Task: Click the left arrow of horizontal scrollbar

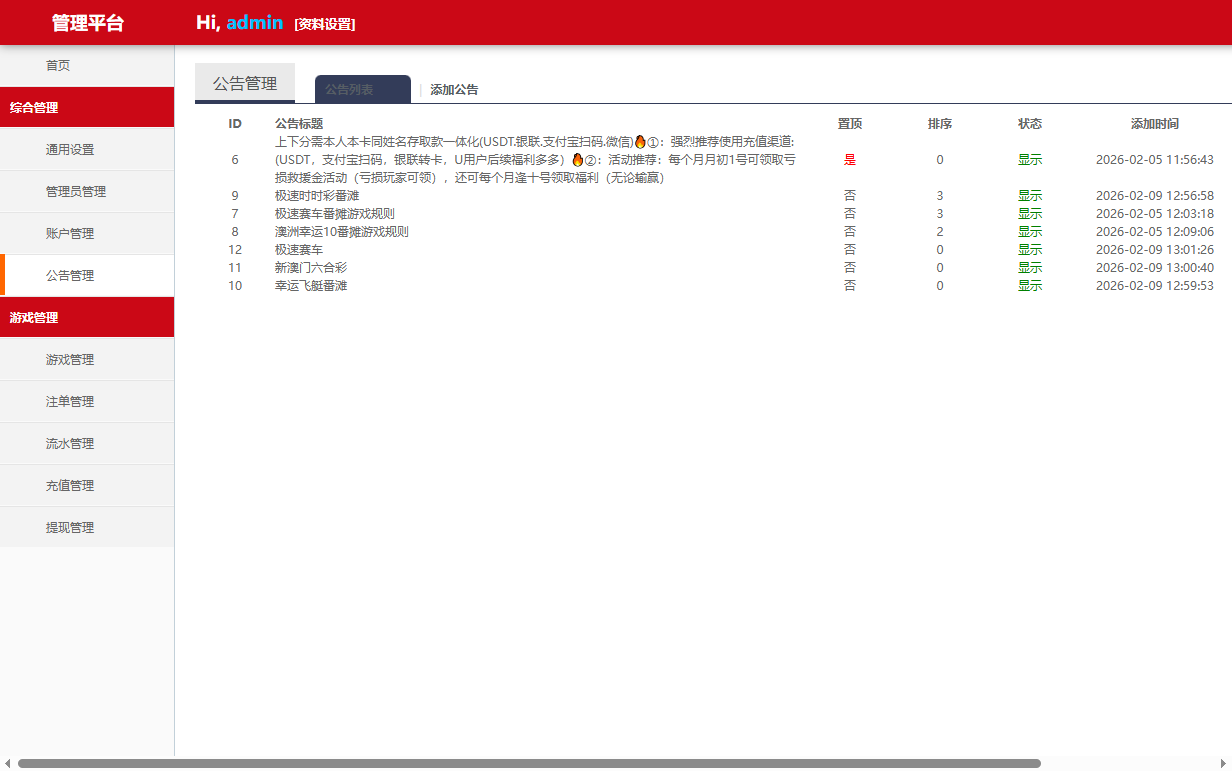Action: [8, 763]
